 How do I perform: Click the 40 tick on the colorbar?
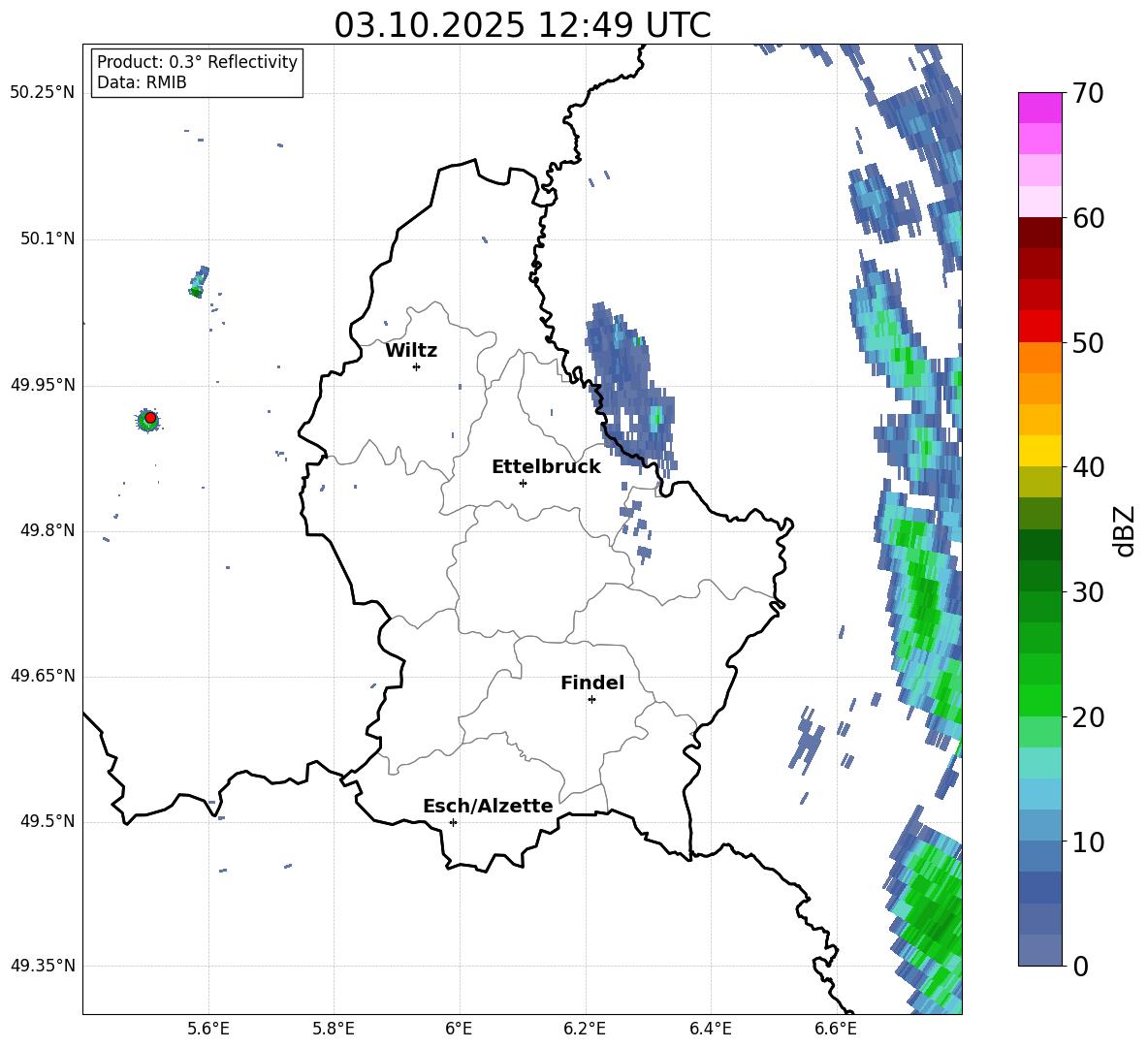pyautogui.click(x=1088, y=467)
